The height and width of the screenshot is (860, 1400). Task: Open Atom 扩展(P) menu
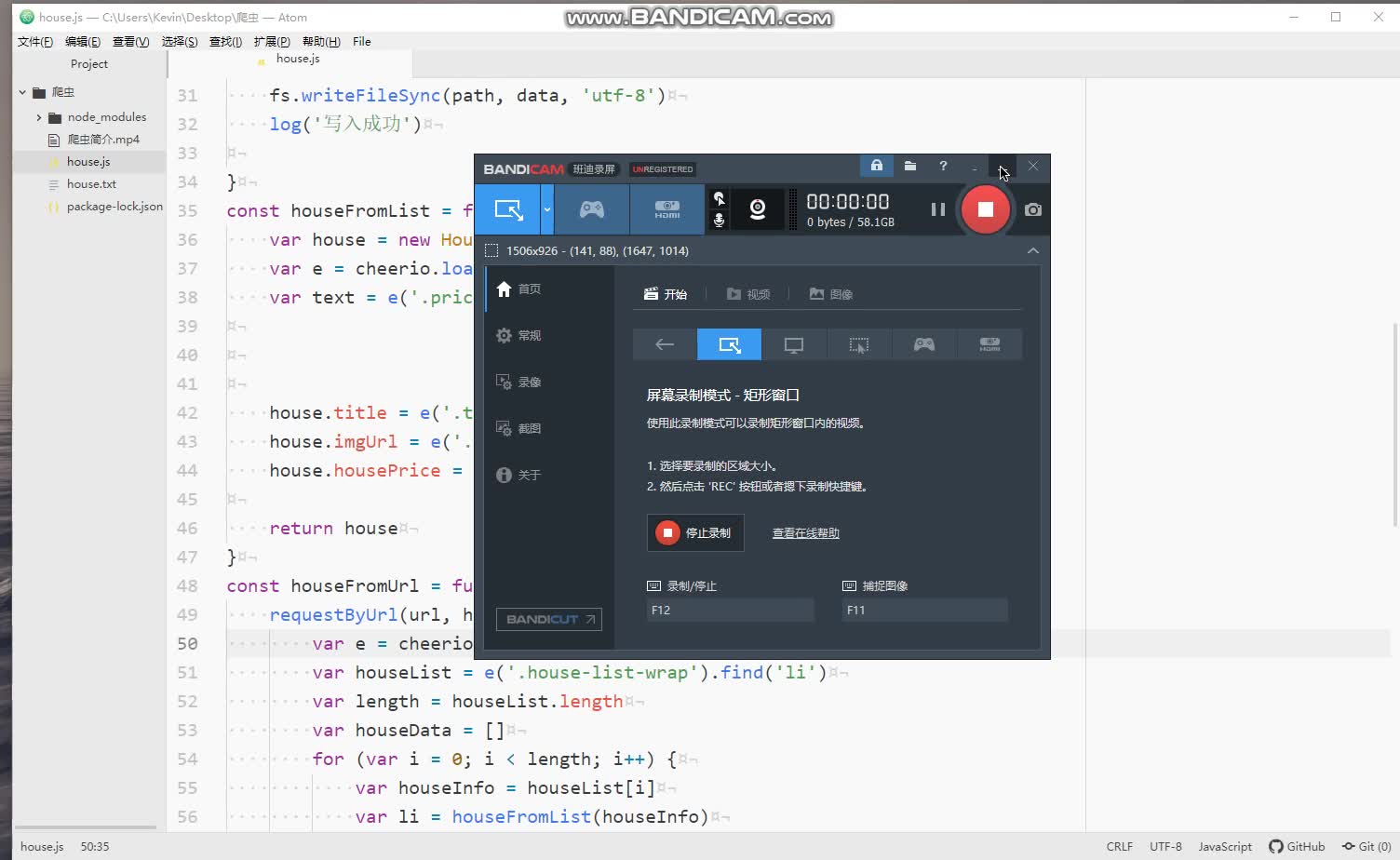click(x=272, y=42)
